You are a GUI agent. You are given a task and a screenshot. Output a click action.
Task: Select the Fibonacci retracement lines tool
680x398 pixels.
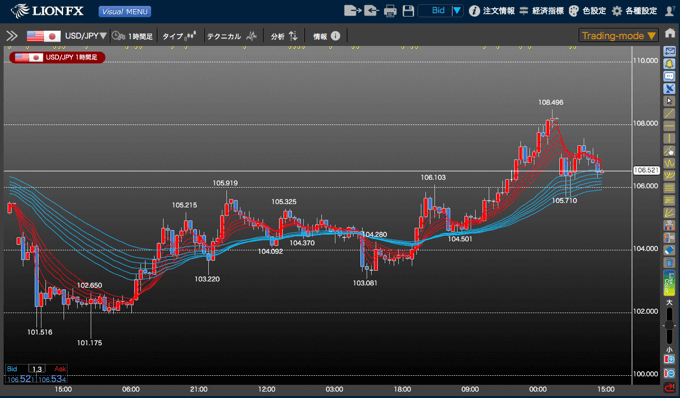tap(669, 200)
